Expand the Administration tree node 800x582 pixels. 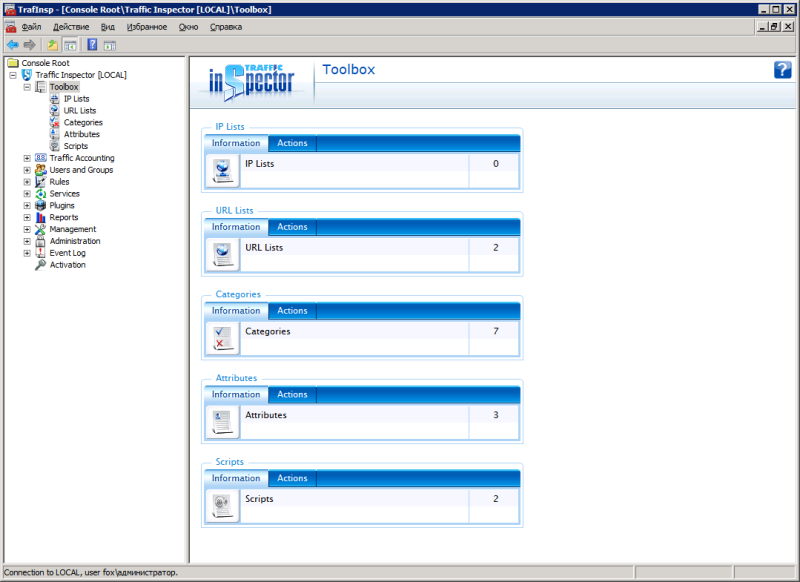[x=27, y=241]
